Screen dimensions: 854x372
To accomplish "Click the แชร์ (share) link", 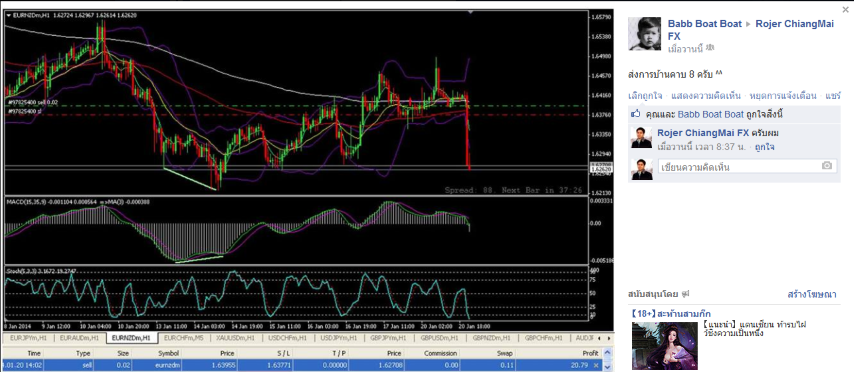I will click(x=833, y=96).
